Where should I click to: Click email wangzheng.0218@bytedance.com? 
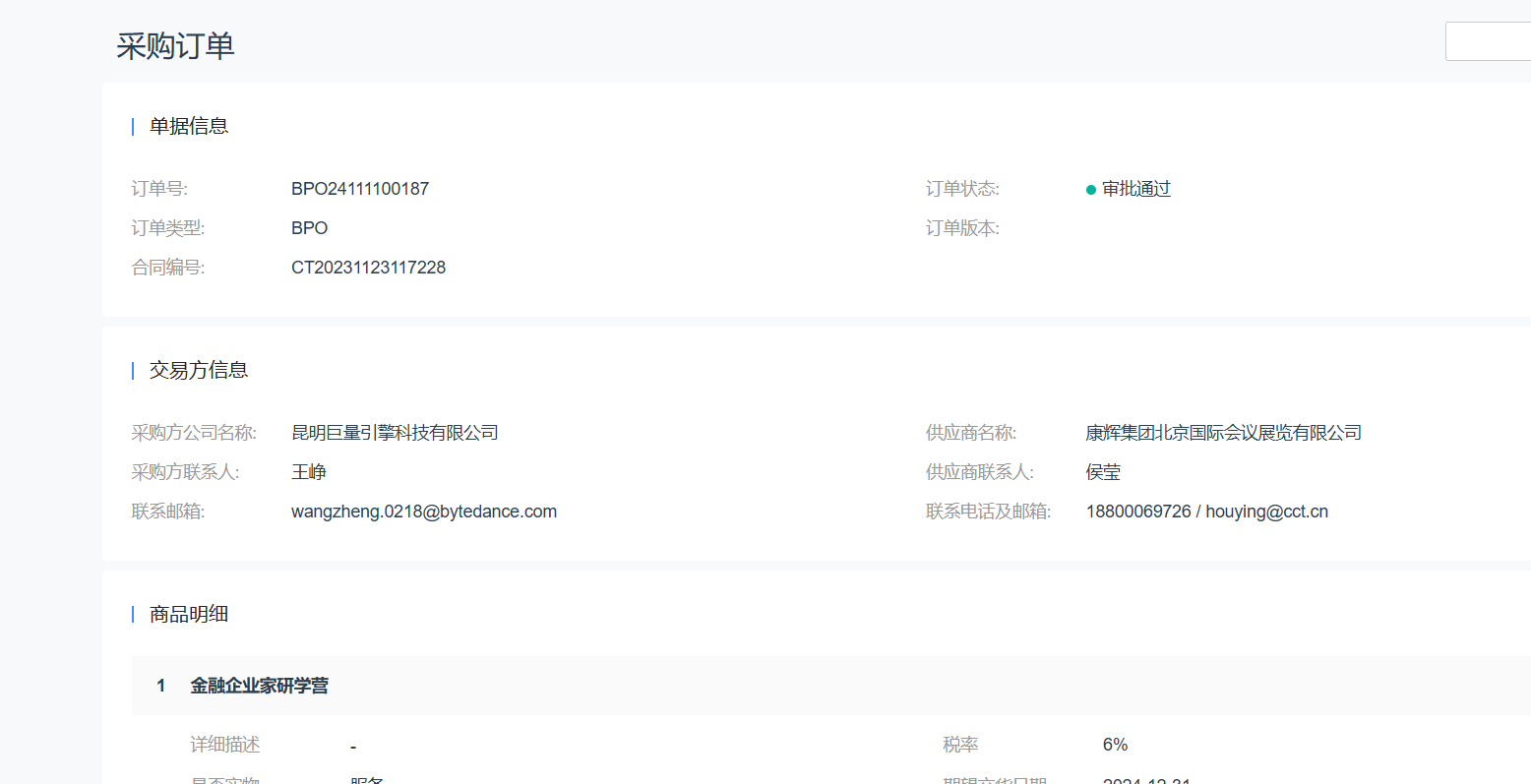[x=424, y=512]
